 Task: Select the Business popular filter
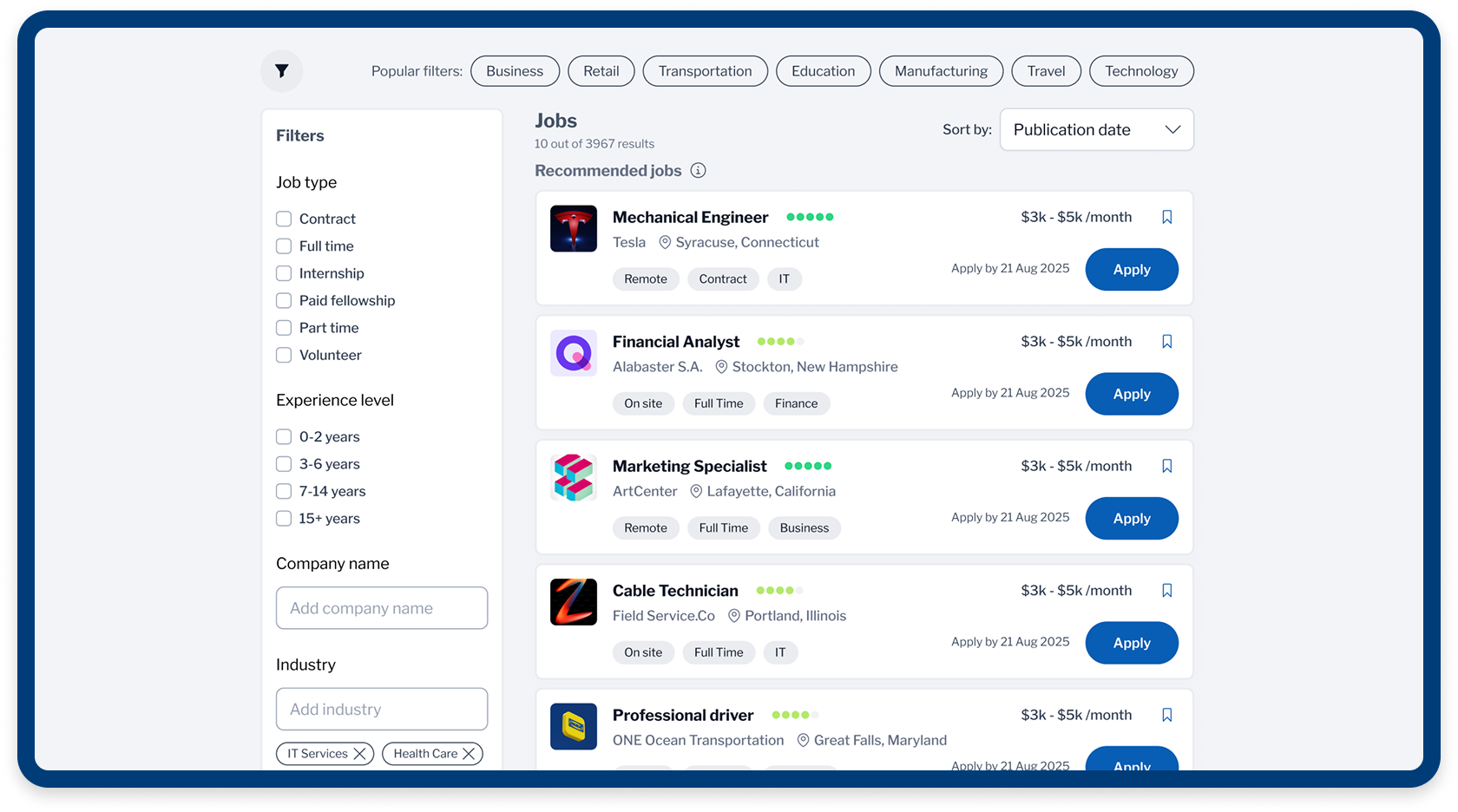(x=515, y=71)
